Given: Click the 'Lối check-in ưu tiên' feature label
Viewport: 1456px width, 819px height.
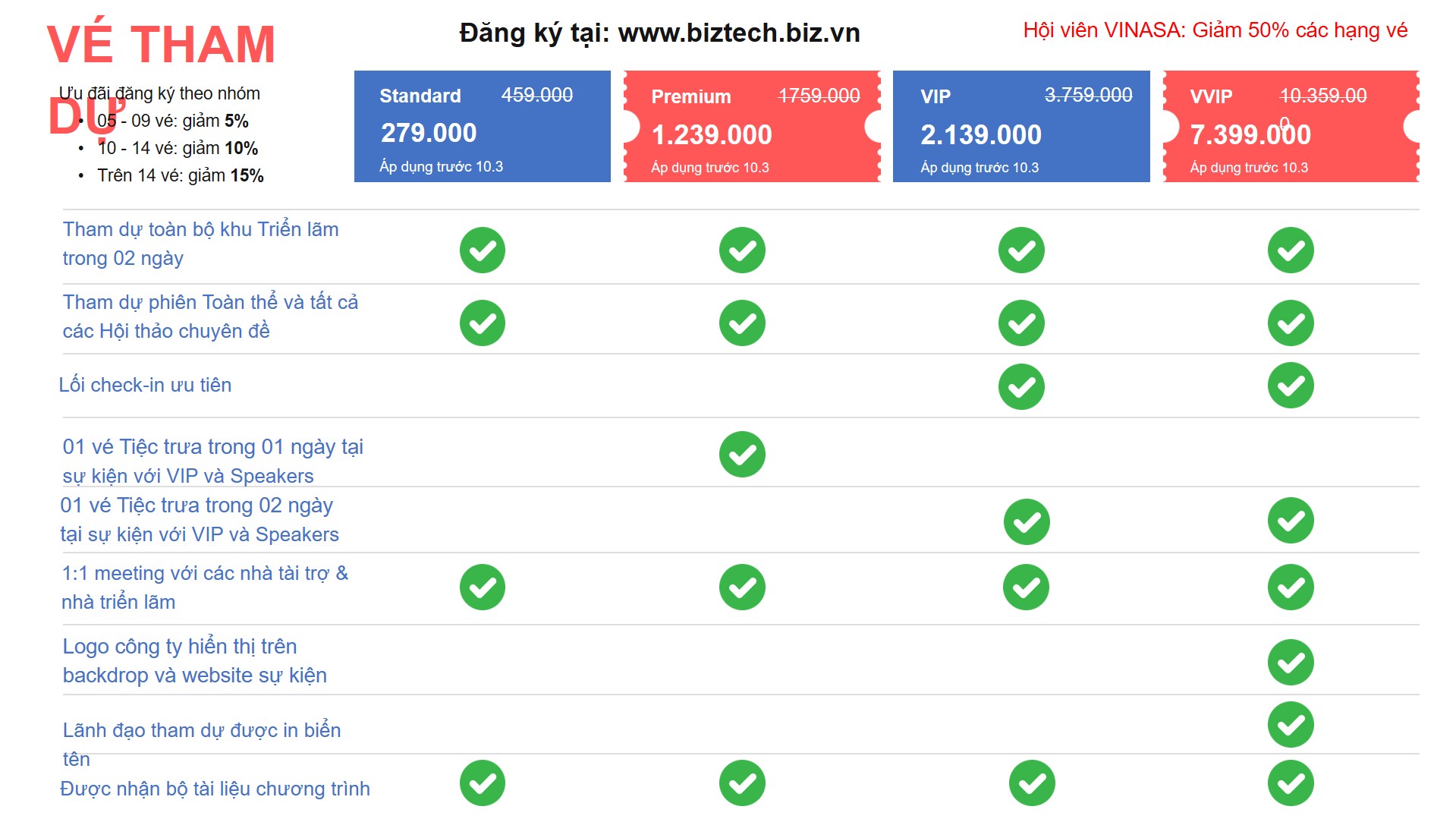Looking at the screenshot, I should (x=145, y=386).
